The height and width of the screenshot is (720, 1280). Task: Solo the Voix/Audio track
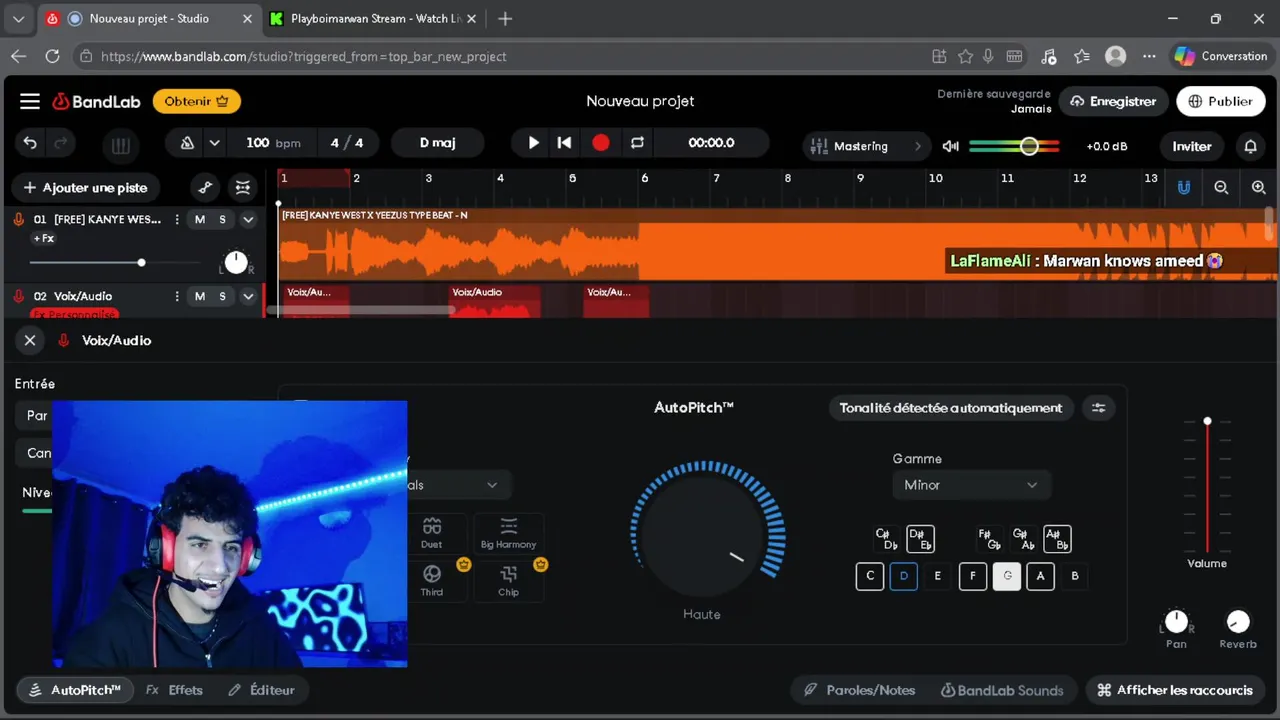222,296
